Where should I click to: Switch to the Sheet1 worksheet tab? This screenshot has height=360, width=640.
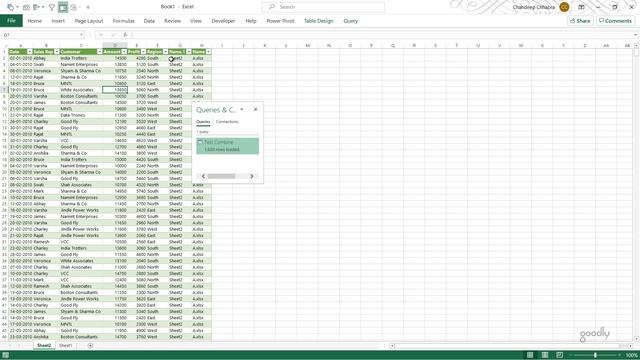click(x=65, y=345)
